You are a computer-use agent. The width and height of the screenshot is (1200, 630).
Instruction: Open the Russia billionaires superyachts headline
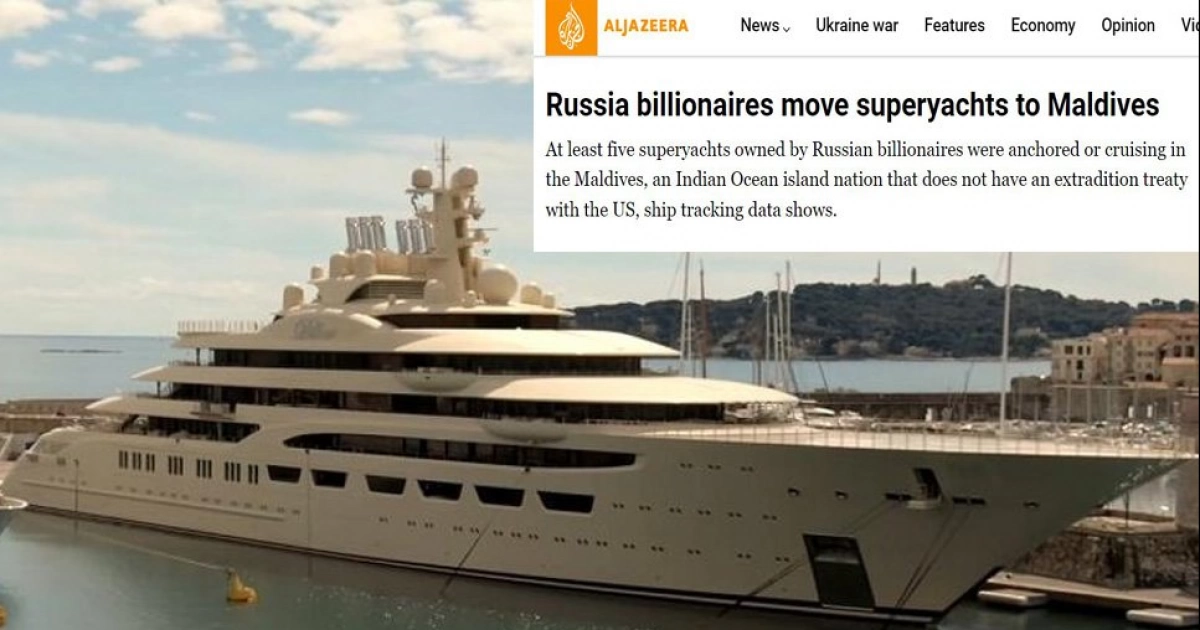(x=852, y=105)
